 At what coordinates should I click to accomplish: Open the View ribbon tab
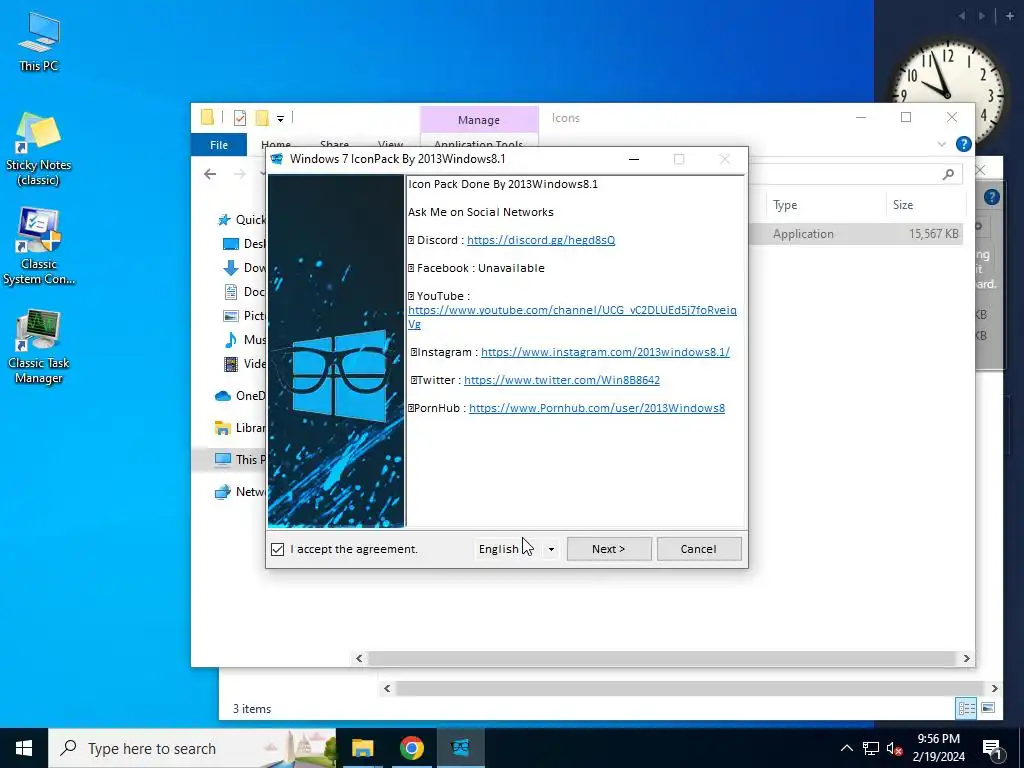coord(390,144)
